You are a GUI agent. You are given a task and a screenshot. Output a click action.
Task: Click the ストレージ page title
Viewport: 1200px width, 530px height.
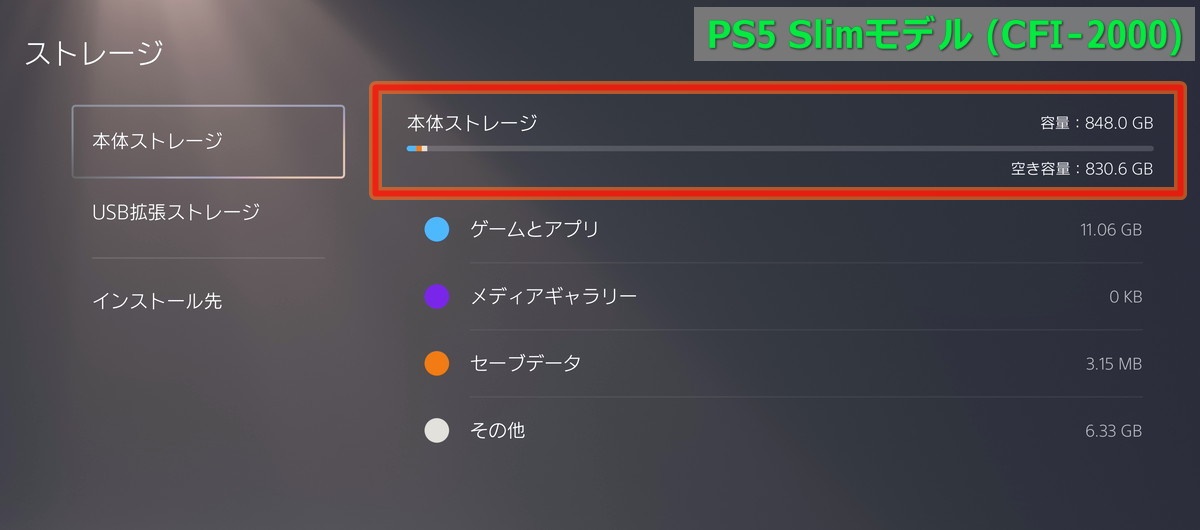point(94,53)
